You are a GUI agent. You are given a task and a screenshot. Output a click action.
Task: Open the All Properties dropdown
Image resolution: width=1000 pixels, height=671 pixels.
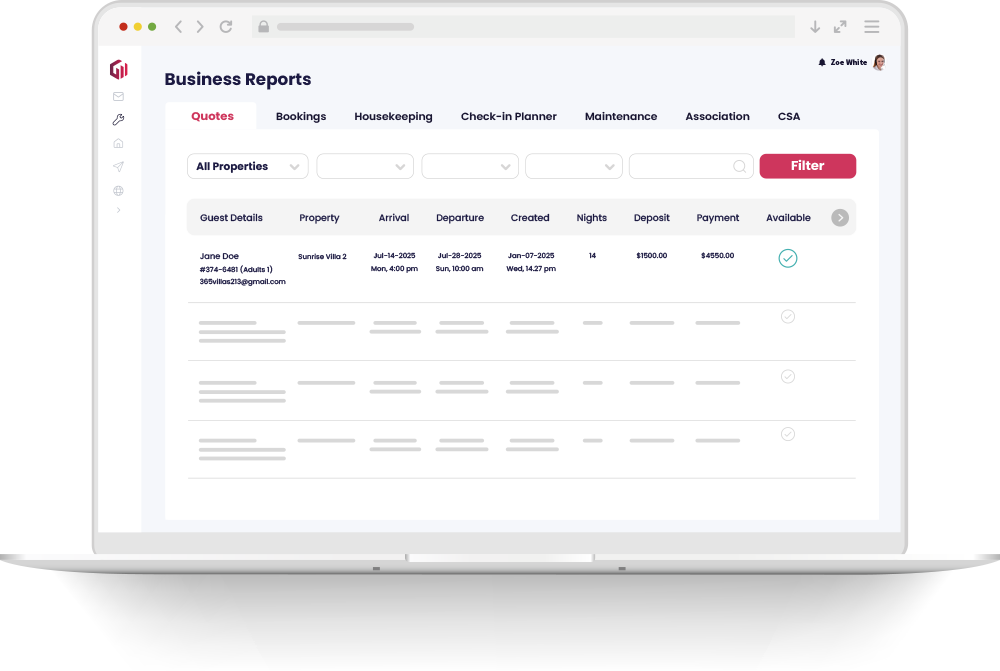coord(247,167)
